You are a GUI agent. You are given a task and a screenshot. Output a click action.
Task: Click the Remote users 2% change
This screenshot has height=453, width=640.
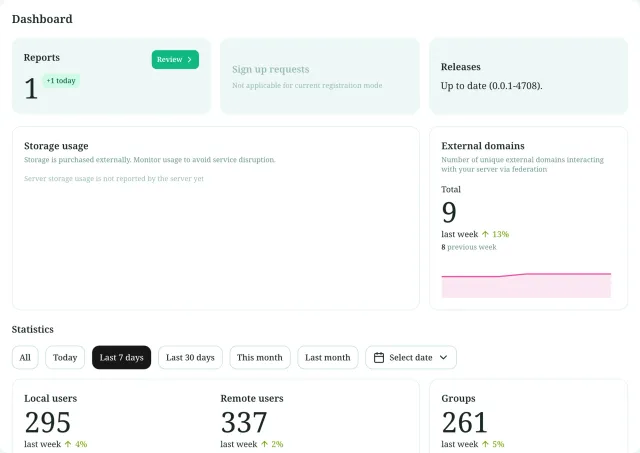[x=277, y=444]
